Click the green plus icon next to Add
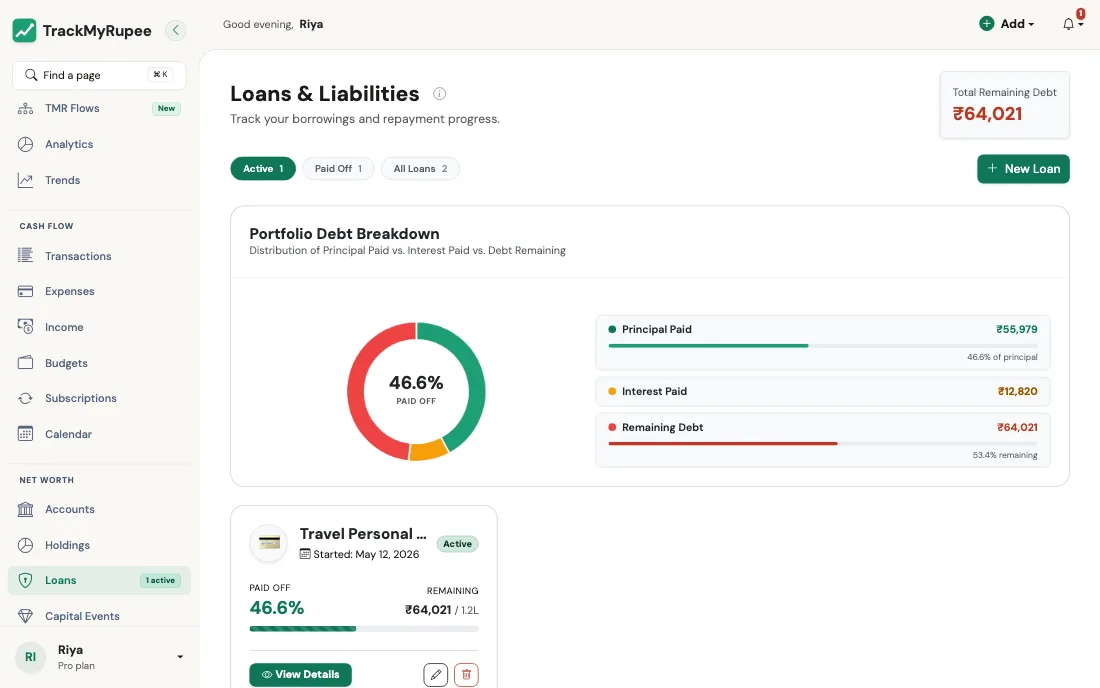Viewport: 1100px width, 688px height. 986,24
